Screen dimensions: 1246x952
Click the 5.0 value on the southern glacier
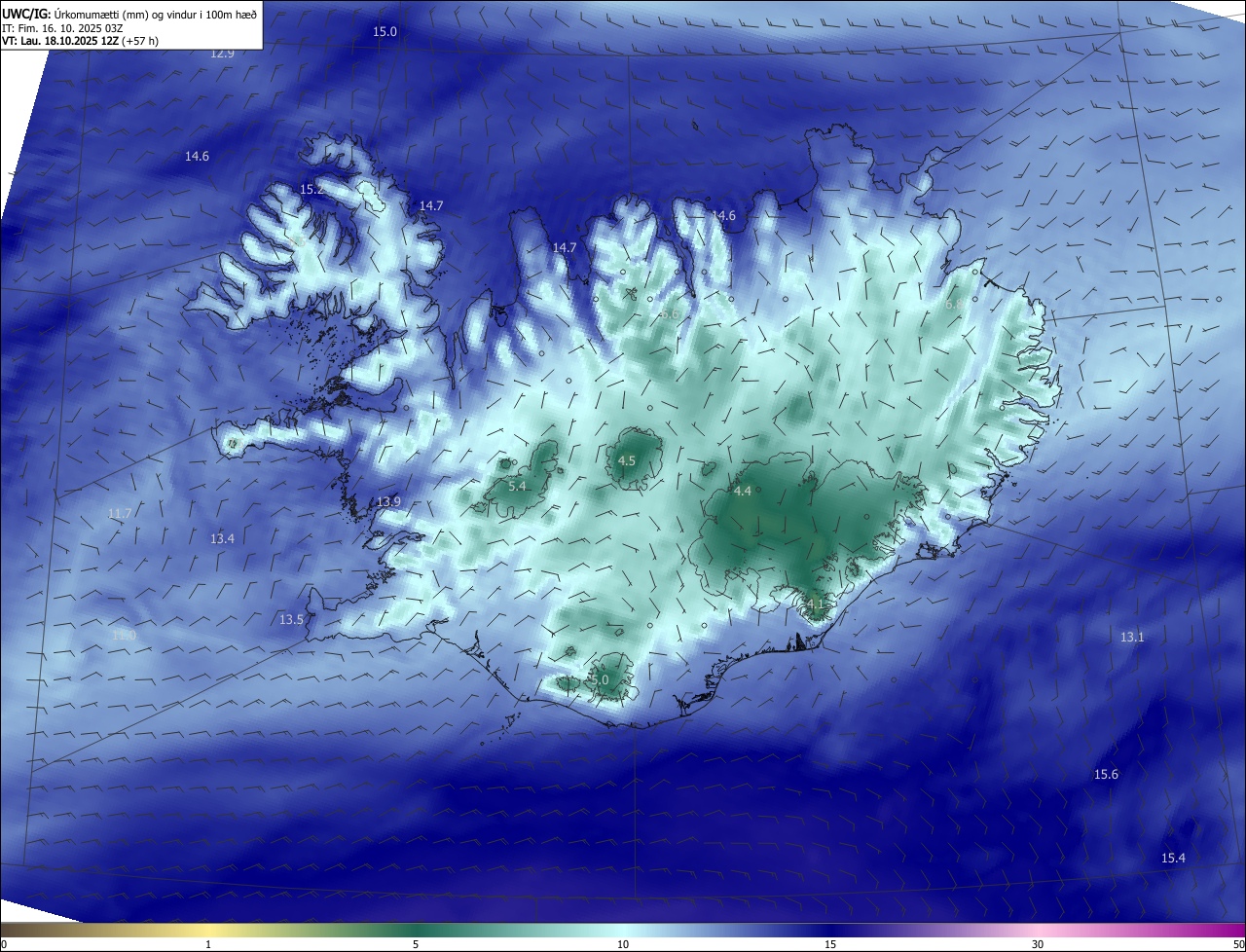600,679
